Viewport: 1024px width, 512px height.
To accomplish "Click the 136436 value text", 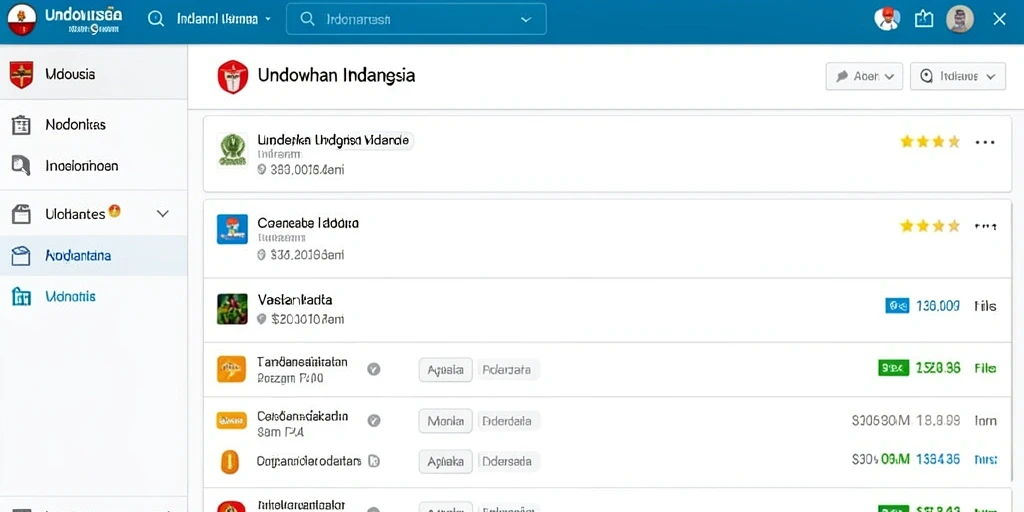I will click(x=938, y=460).
